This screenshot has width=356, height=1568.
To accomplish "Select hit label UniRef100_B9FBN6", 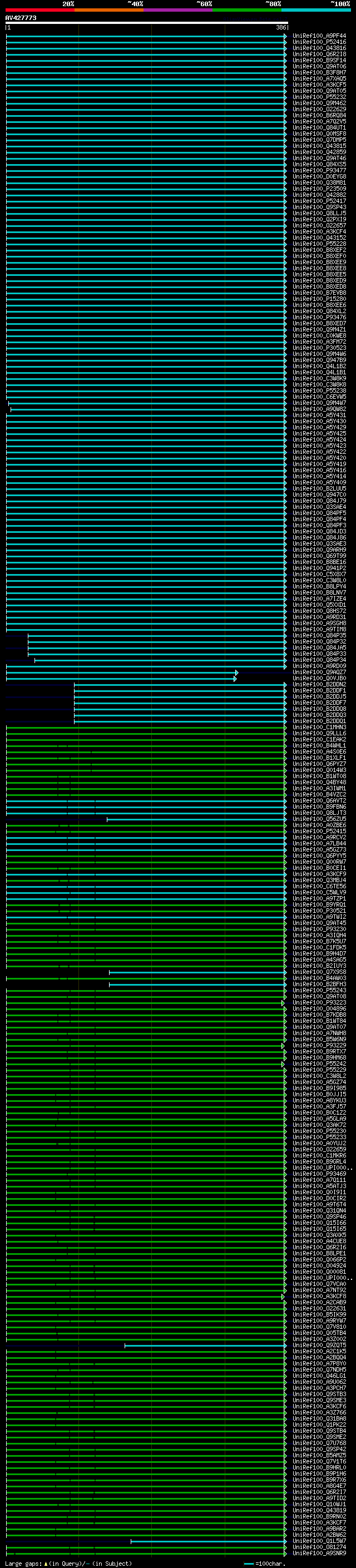I will [x=319, y=807].
